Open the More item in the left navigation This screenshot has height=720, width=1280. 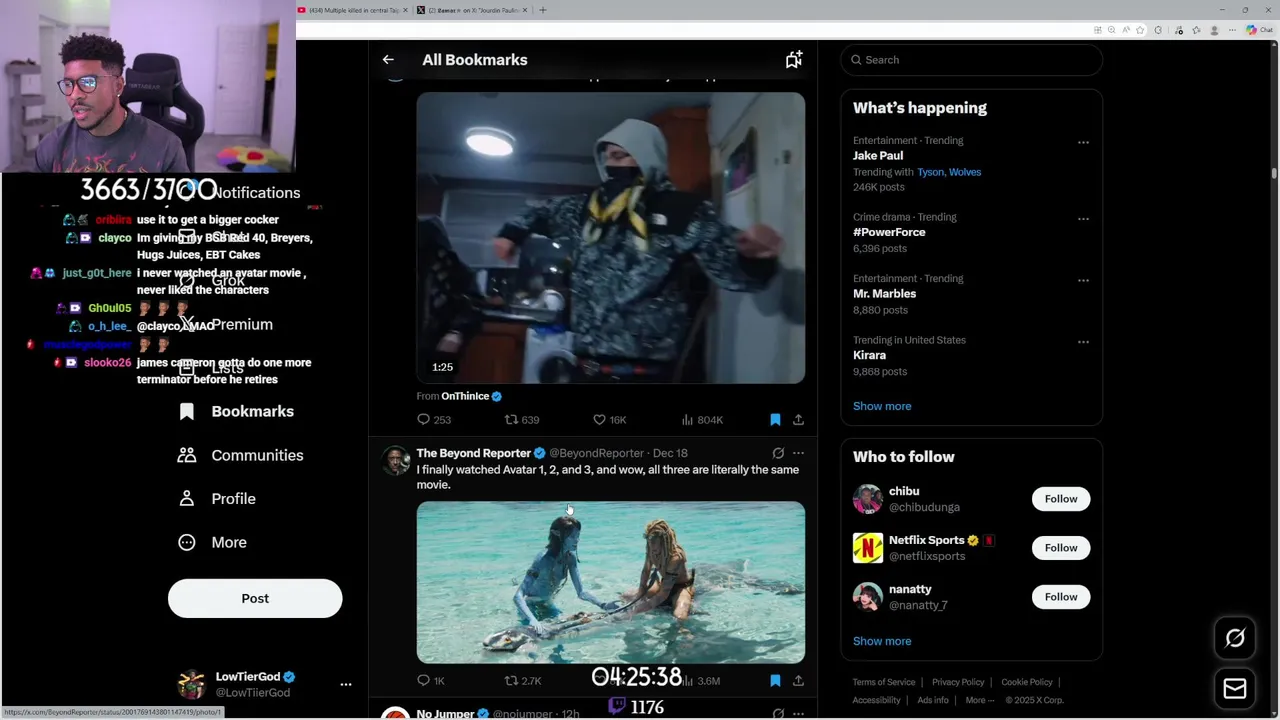pos(212,542)
